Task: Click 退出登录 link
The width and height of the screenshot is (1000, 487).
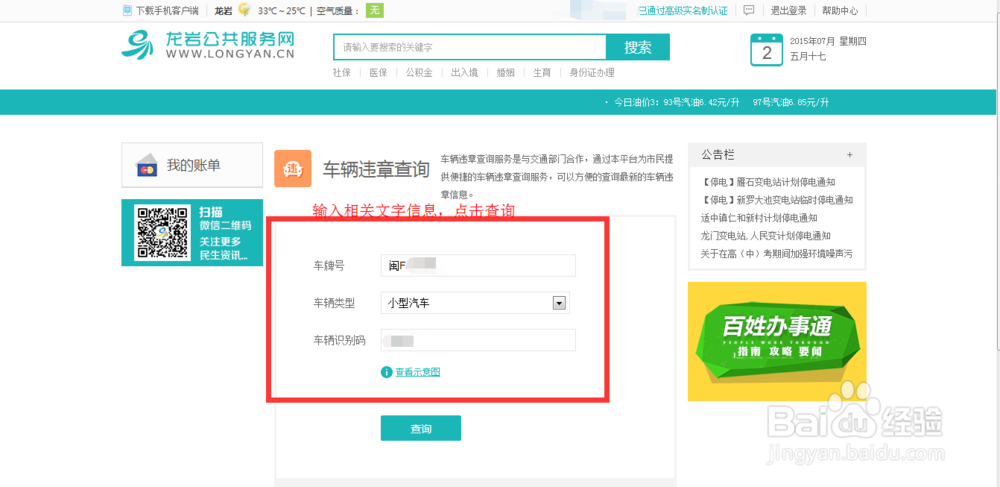Action: click(x=789, y=10)
